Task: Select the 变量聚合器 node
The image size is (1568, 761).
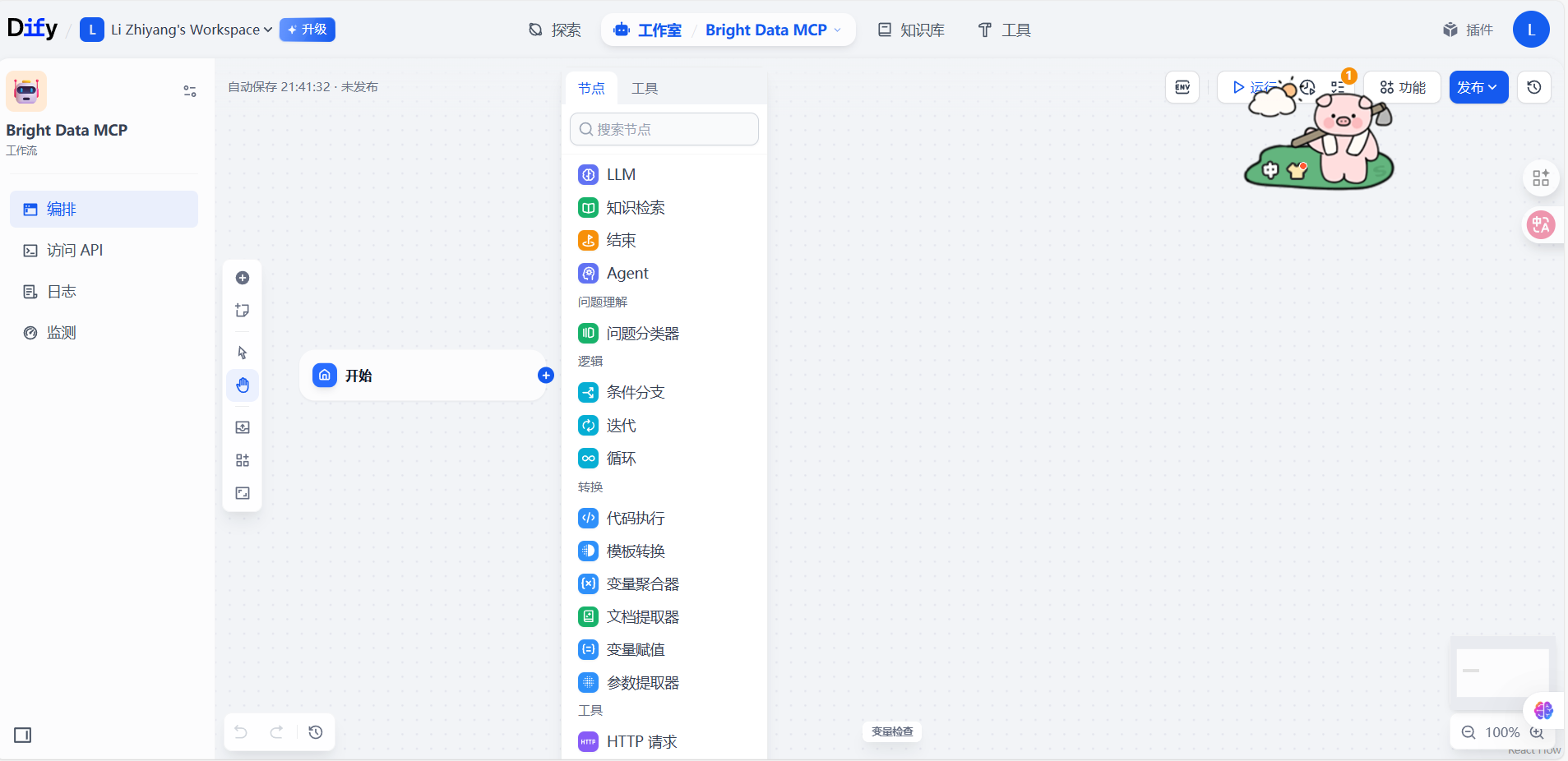Action: click(664, 584)
